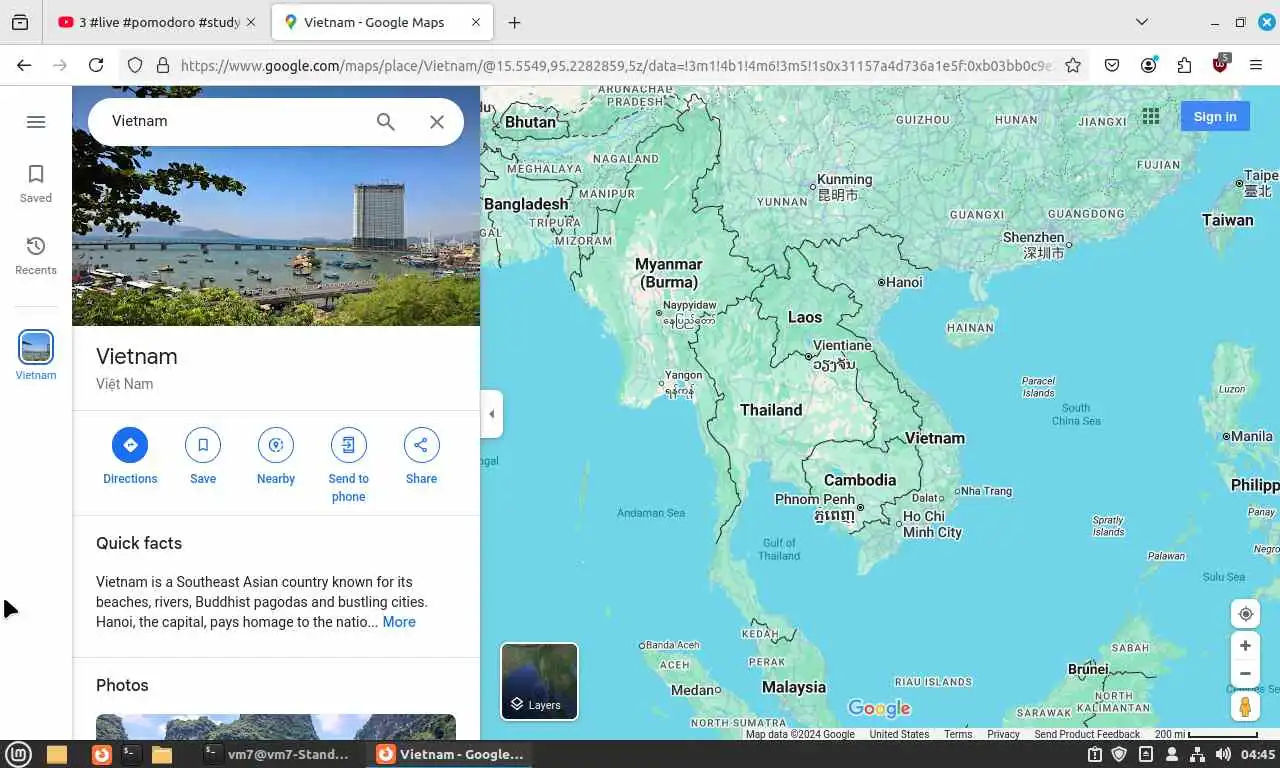Click the Manila label on map
Viewport: 1280px width, 768px height.
point(1250,436)
